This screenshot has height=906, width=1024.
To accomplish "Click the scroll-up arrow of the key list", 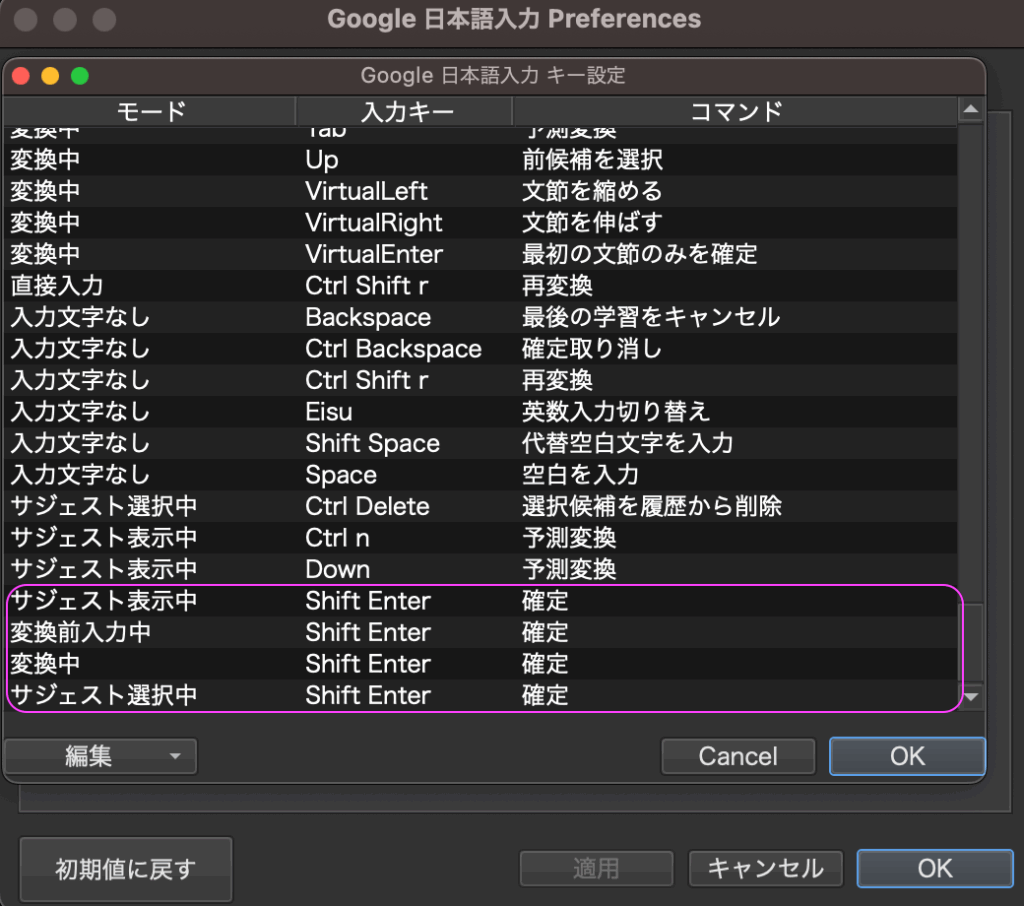I will [971, 110].
